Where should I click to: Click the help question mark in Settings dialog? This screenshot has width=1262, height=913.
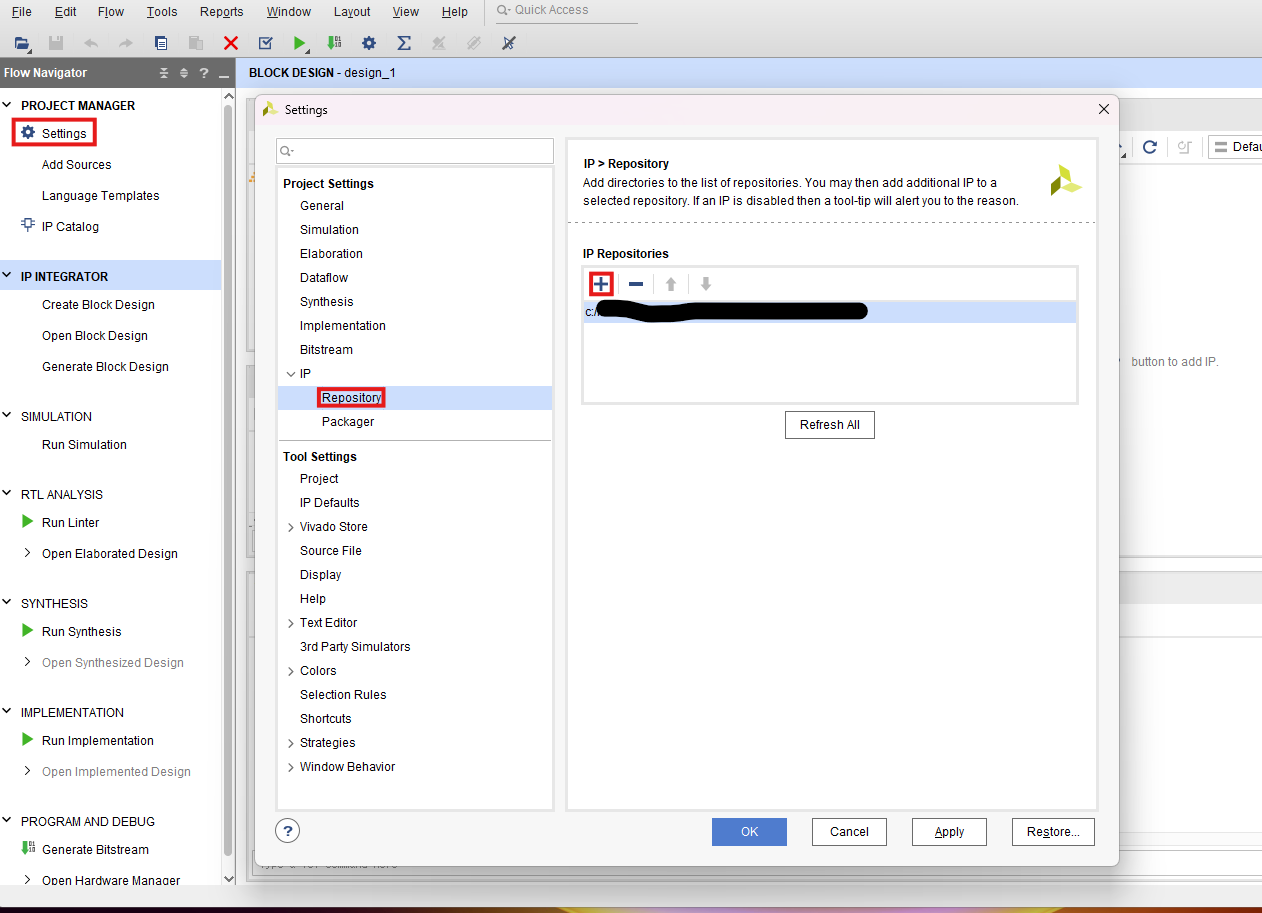[x=287, y=831]
